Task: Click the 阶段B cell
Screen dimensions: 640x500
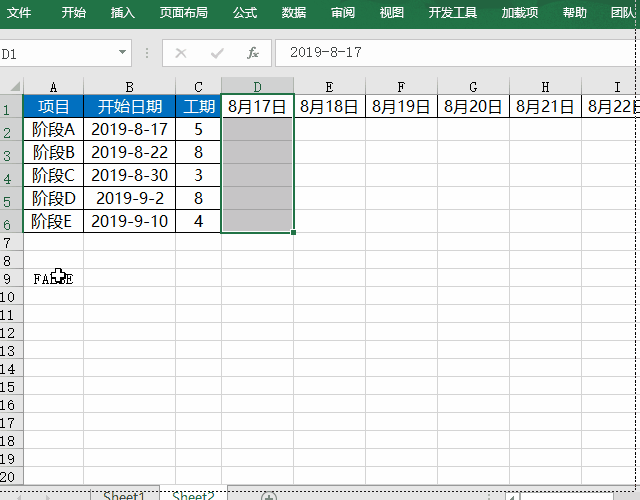Action: [x=53, y=152]
